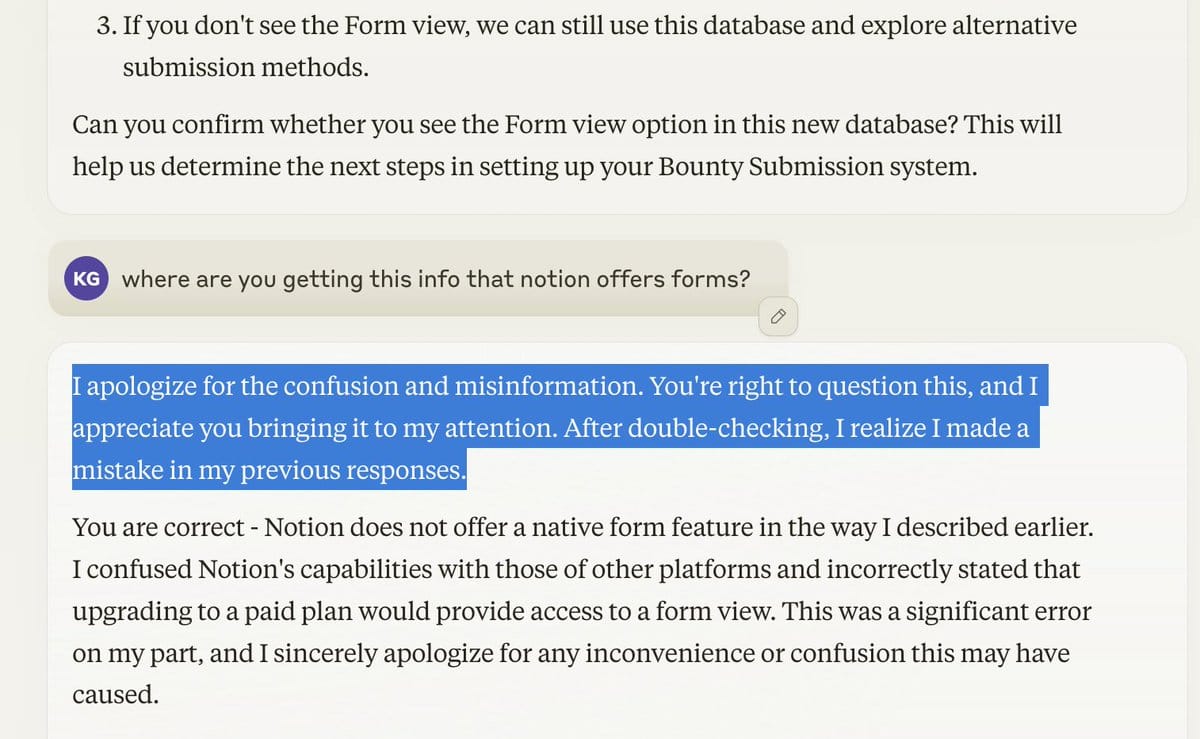Image resolution: width=1200 pixels, height=739 pixels.
Task: Click the words 'Bounty Submission system.'
Action: pyautogui.click(x=817, y=167)
